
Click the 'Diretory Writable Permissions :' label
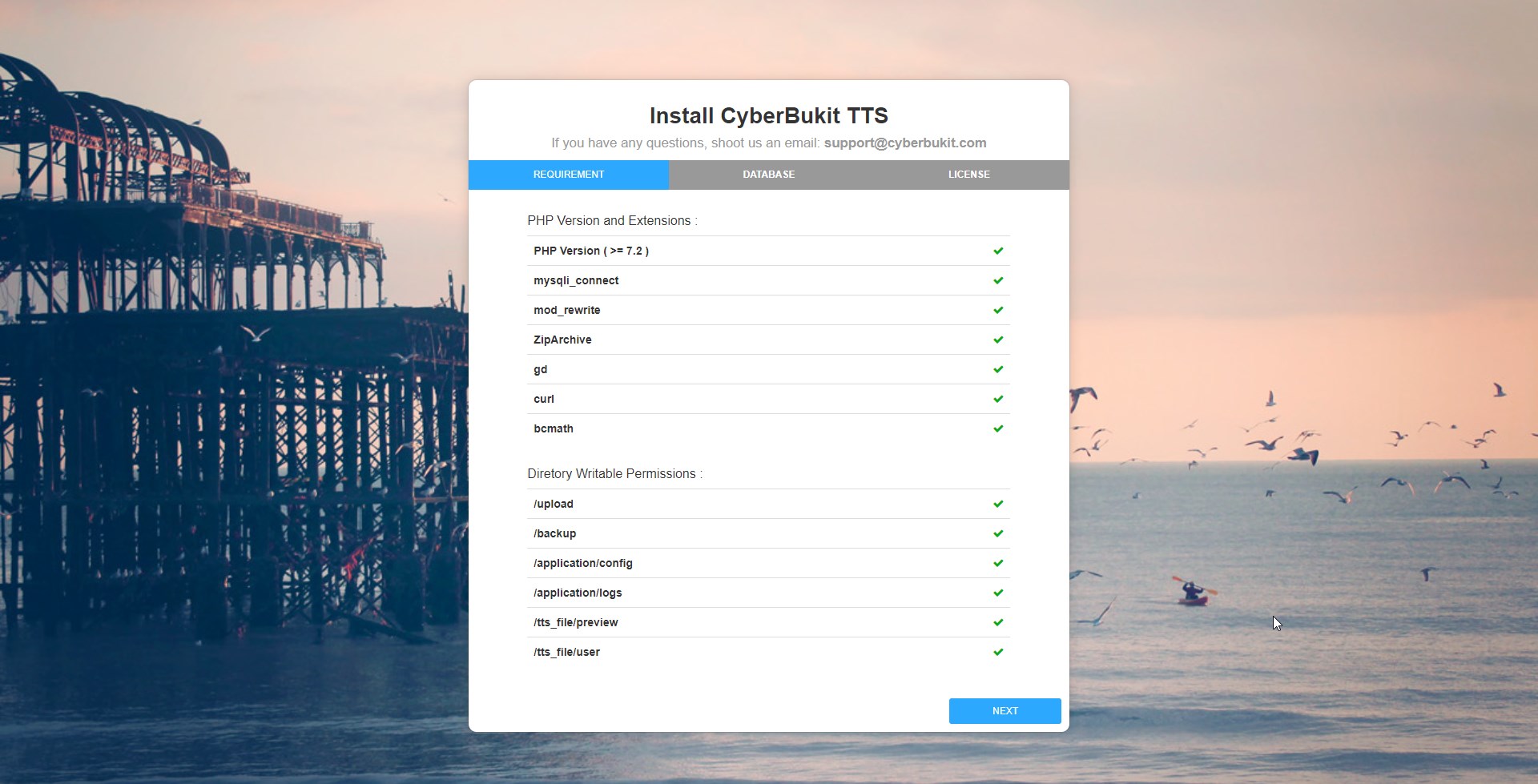[615, 473]
